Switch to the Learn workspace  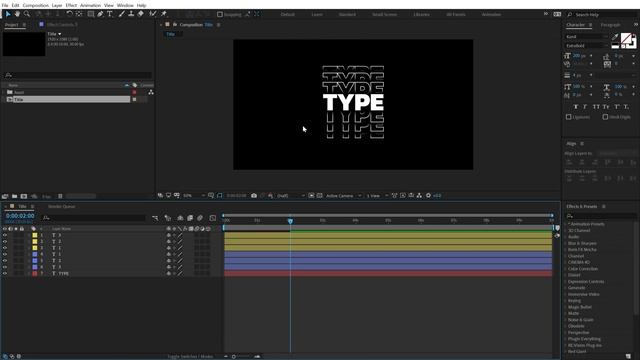(317, 14)
